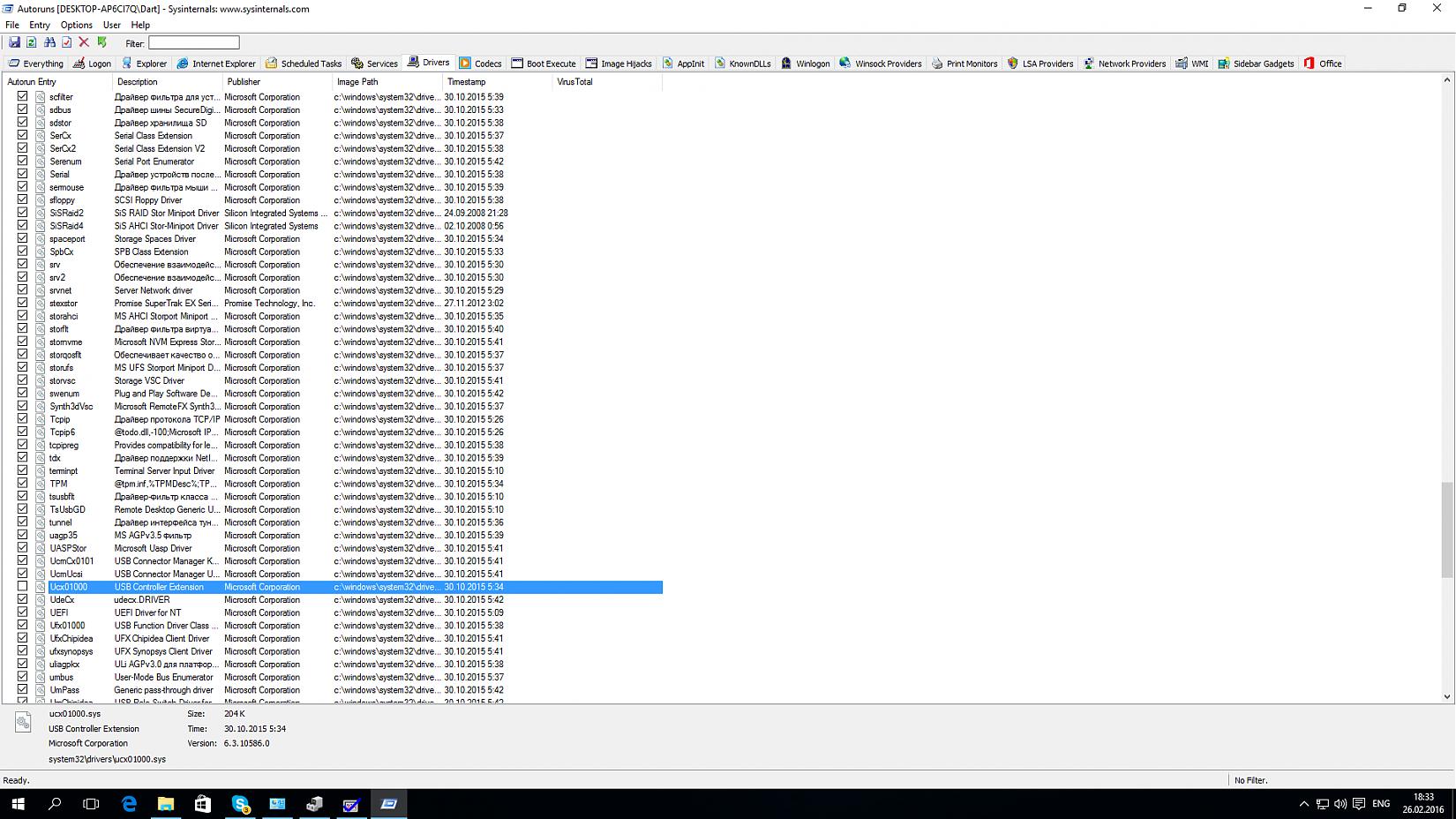
Task: Click the list scrollbar's down arrow
Action: pos(1447,697)
